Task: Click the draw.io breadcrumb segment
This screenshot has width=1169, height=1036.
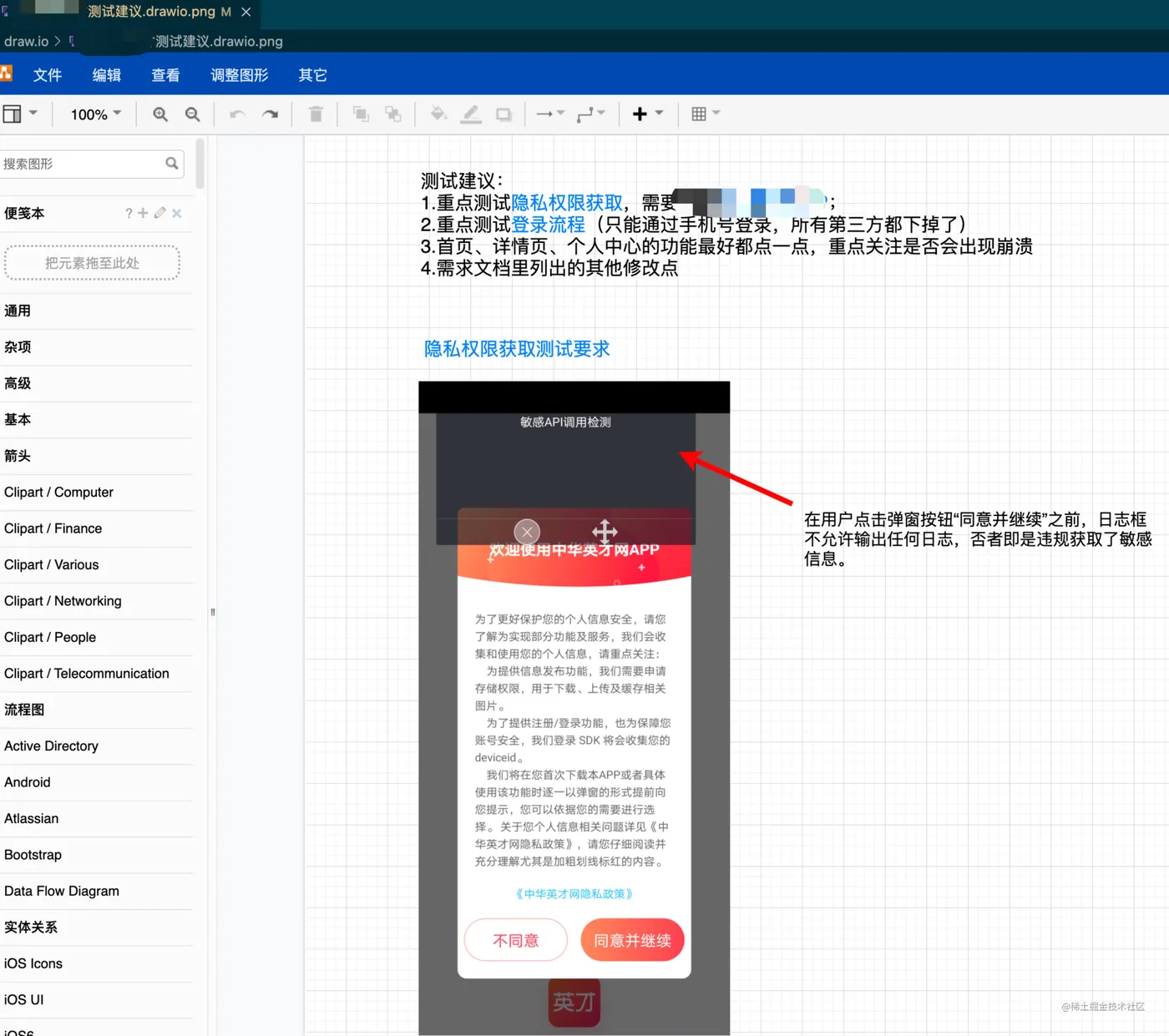Action: pos(26,41)
